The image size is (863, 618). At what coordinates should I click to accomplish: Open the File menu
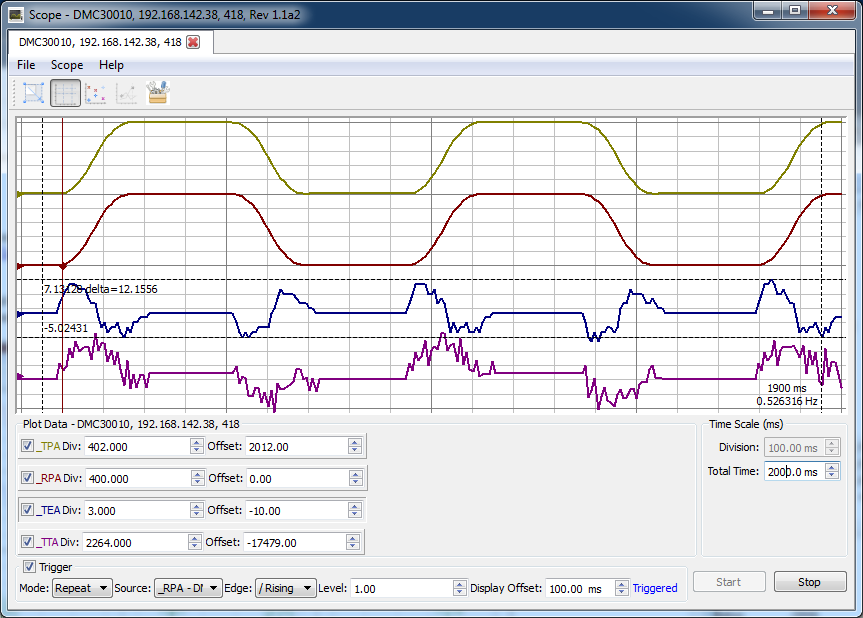26,65
